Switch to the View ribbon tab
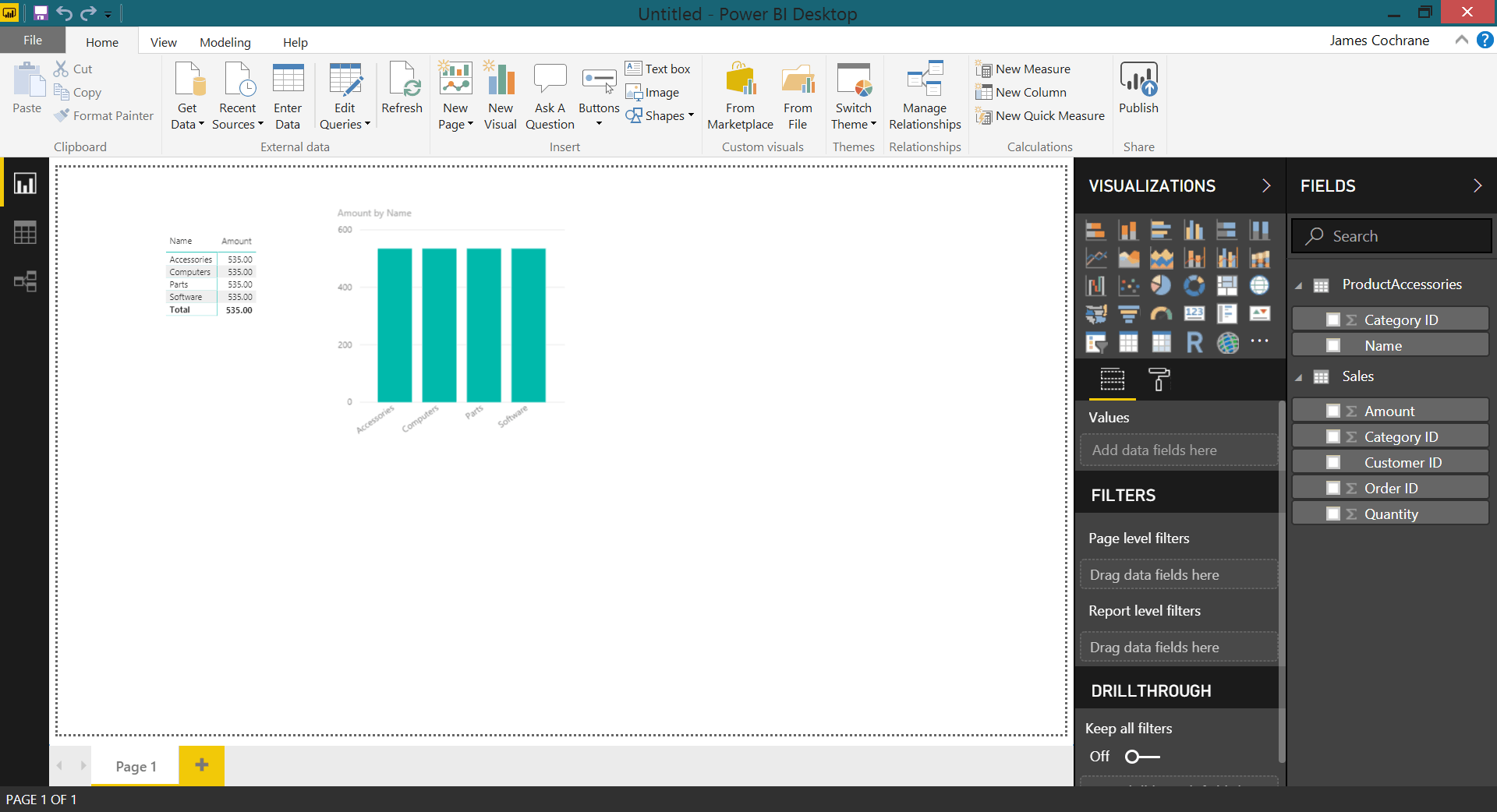Viewport: 1497px width, 812px height. [x=164, y=42]
